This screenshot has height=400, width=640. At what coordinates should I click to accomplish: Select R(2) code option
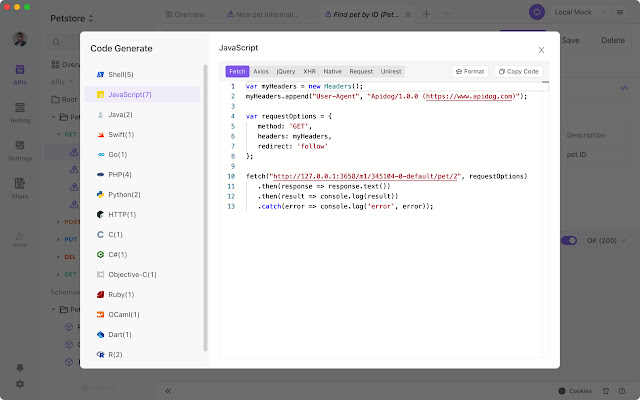142,354
